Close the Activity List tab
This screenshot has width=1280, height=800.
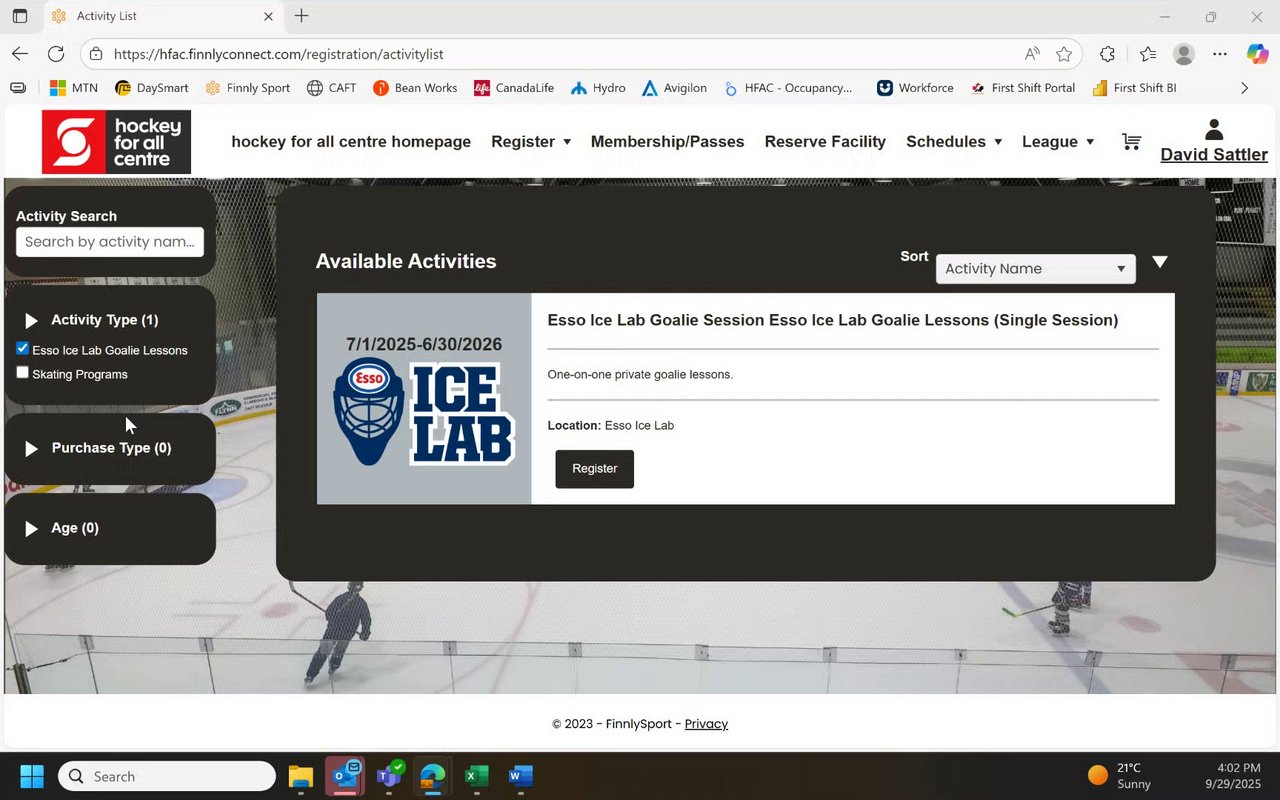coord(268,16)
